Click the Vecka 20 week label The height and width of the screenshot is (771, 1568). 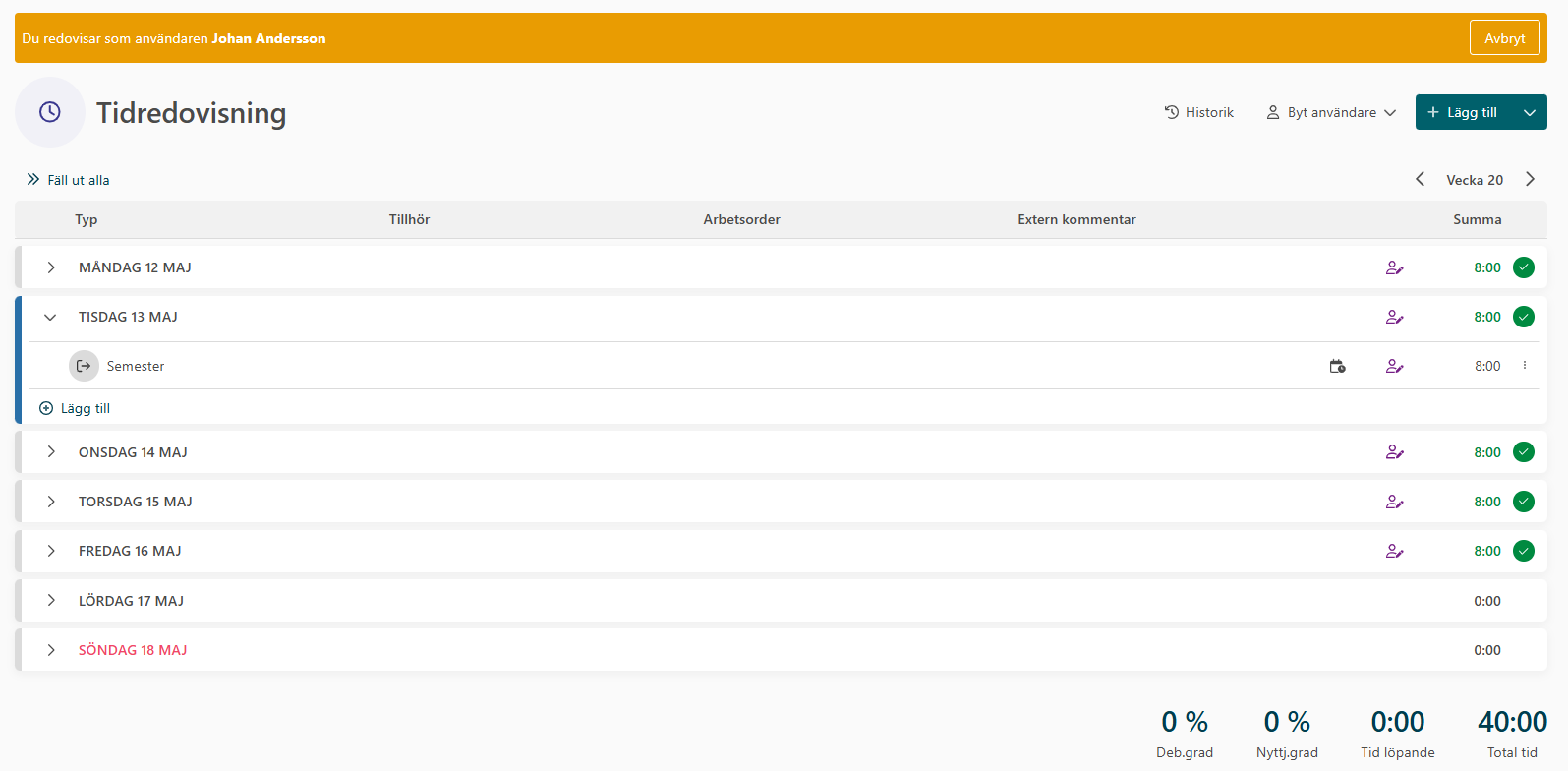tap(1475, 180)
